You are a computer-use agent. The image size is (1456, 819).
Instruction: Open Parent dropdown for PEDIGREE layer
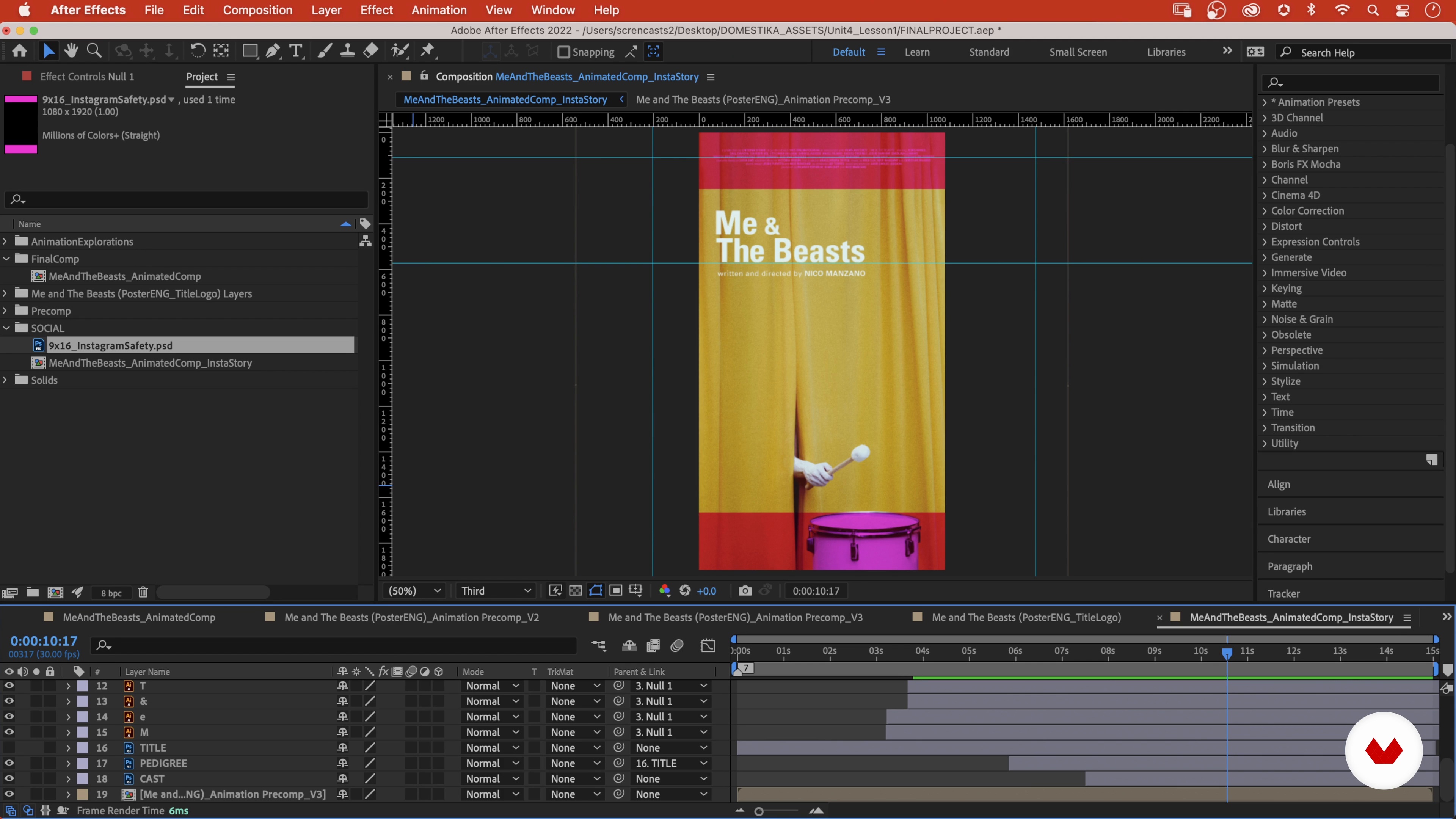[671, 763]
